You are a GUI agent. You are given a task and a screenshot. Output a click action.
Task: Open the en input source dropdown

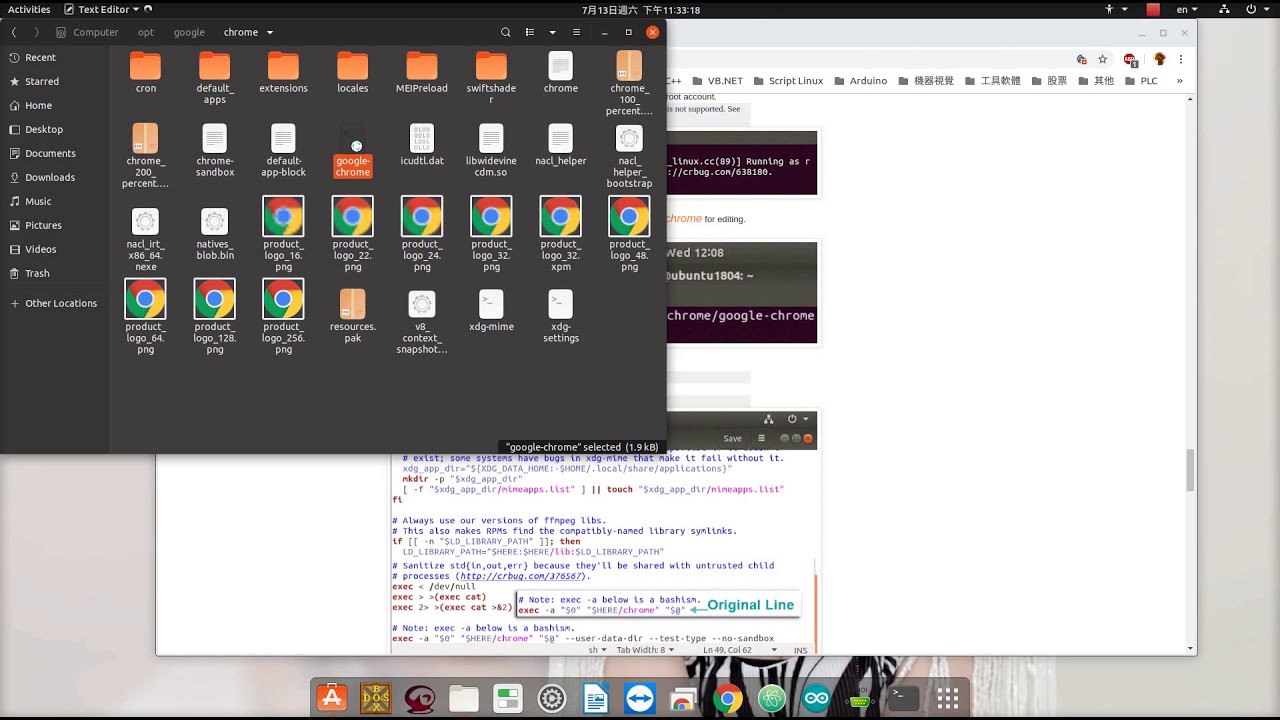tap(1188, 9)
